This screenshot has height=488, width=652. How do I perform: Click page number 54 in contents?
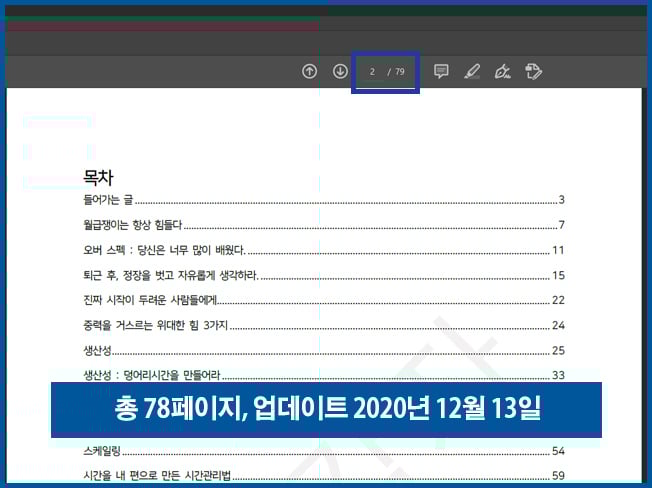tap(558, 451)
